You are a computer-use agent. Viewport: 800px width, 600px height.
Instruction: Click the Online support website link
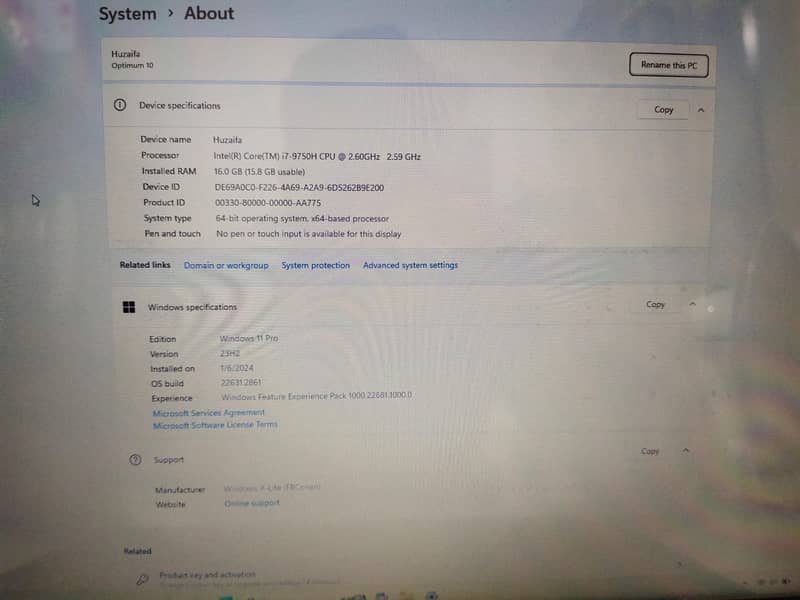(252, 503)
